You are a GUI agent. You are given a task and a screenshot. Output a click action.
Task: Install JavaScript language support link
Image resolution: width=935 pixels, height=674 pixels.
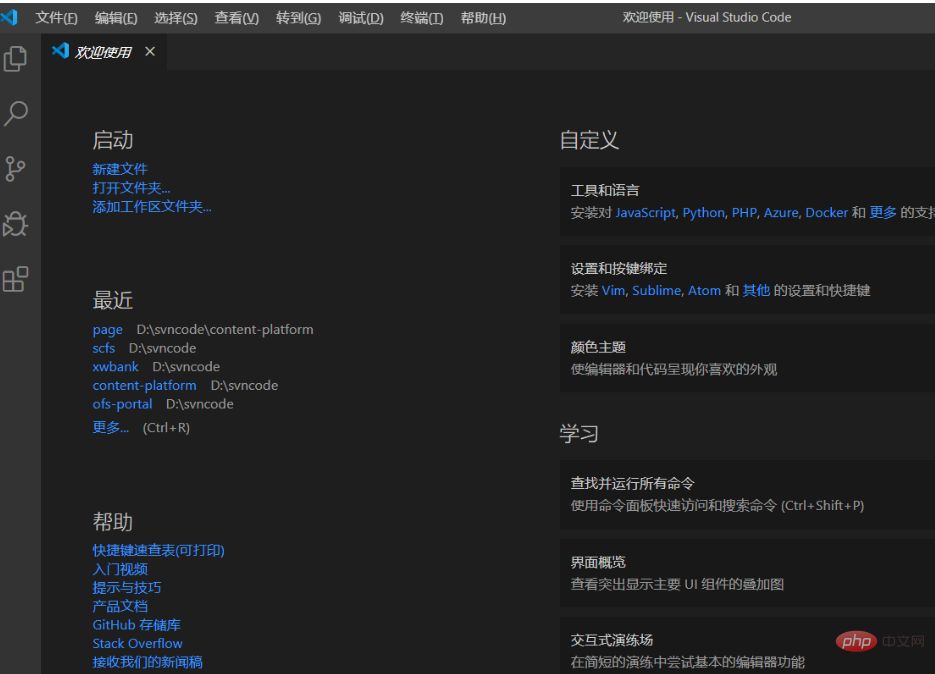pos(646,212)
